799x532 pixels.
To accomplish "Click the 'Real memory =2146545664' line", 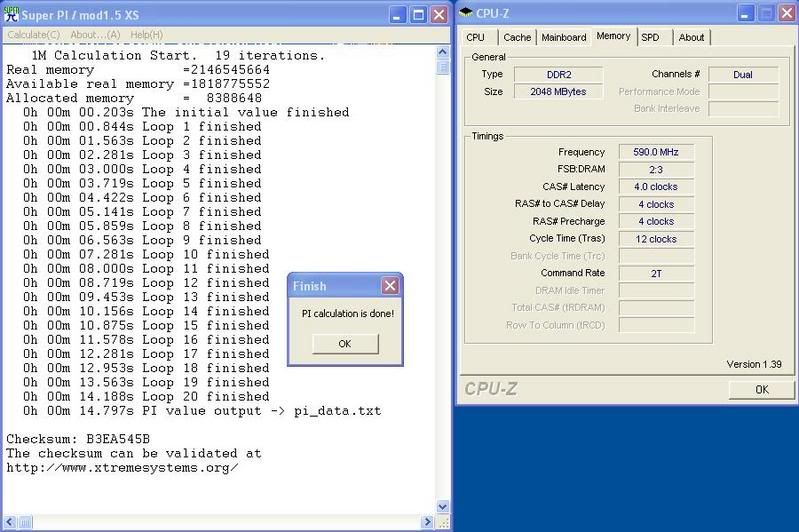I will point(138,70).
